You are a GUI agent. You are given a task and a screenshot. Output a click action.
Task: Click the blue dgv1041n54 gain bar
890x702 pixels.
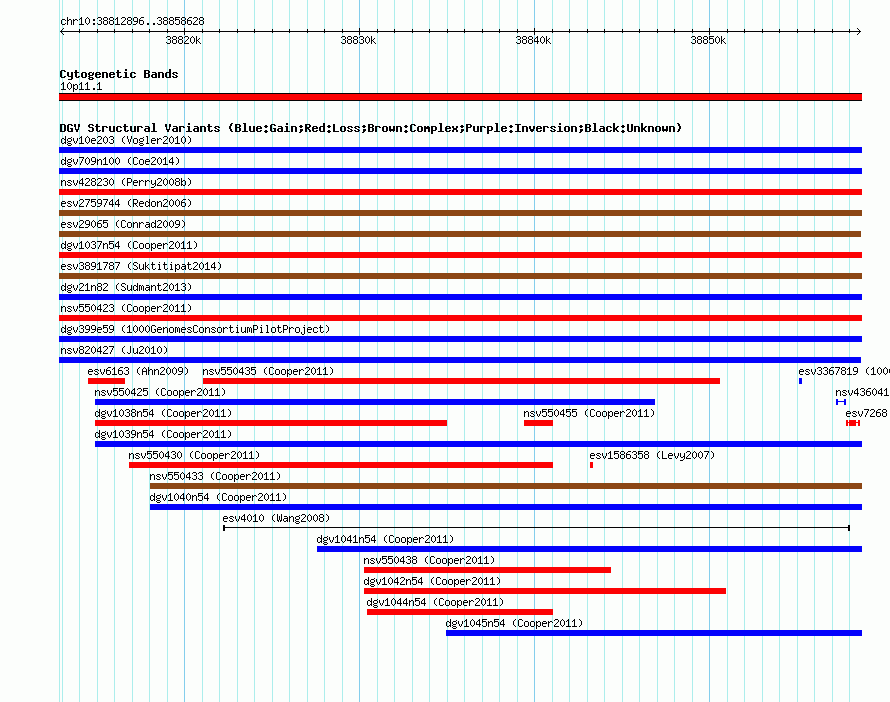[x=589, y=549]
